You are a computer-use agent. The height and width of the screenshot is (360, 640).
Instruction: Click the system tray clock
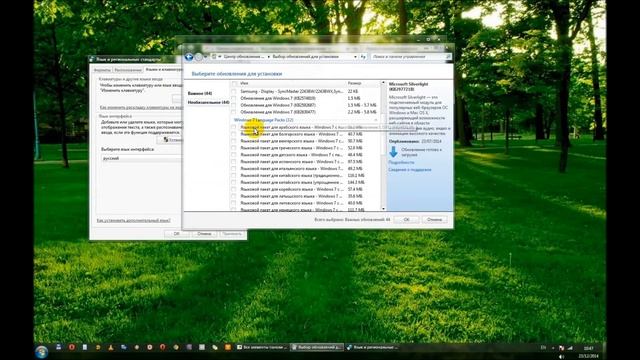pos(588,352)
